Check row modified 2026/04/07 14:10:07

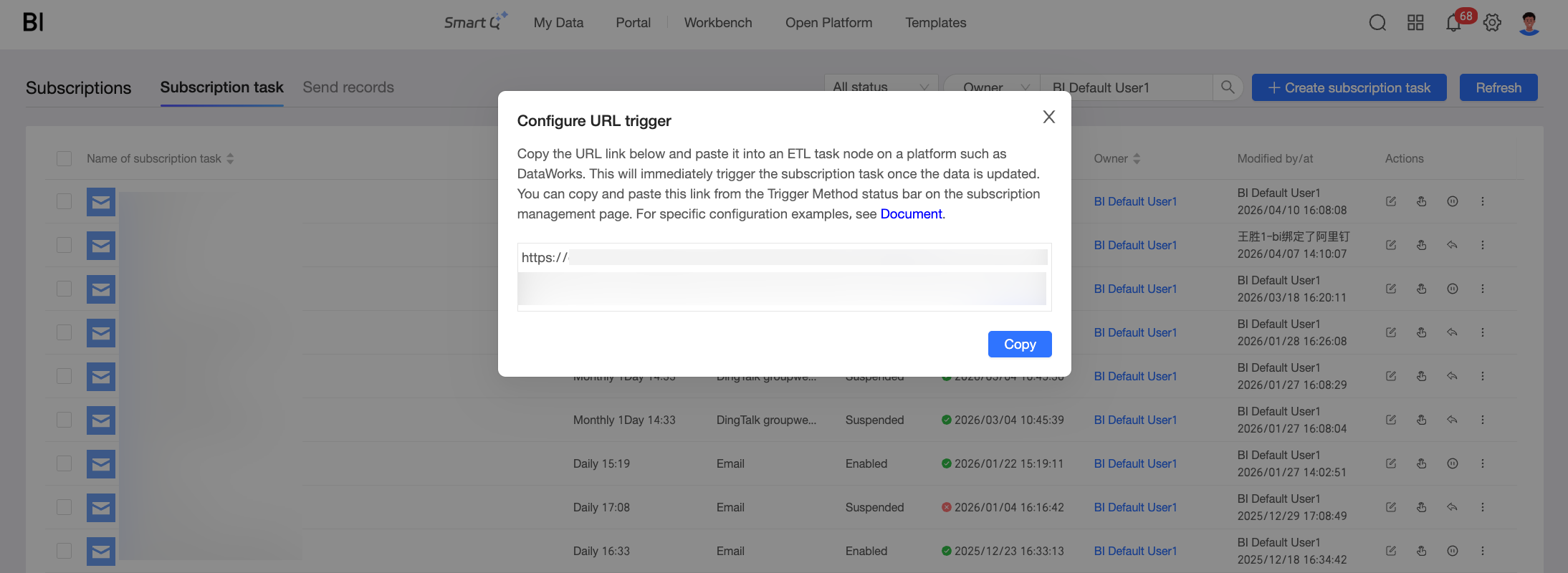[x=64, y=245]
